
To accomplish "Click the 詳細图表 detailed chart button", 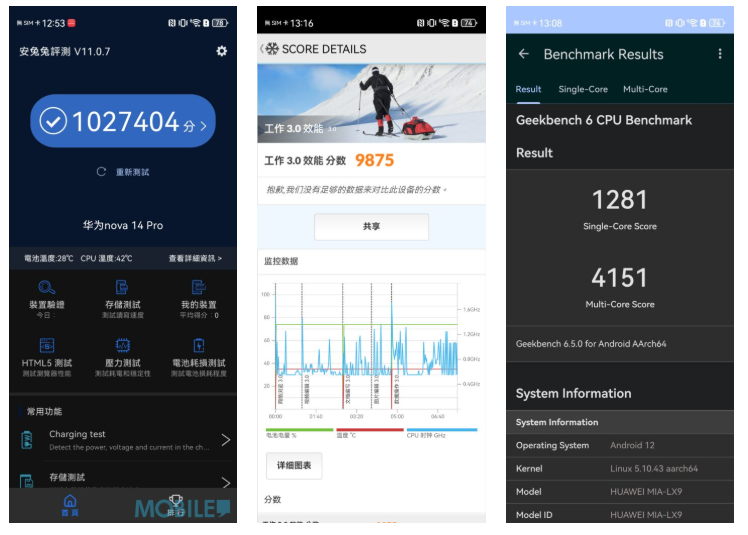I will pyautogui.click(x=293, y=465).
